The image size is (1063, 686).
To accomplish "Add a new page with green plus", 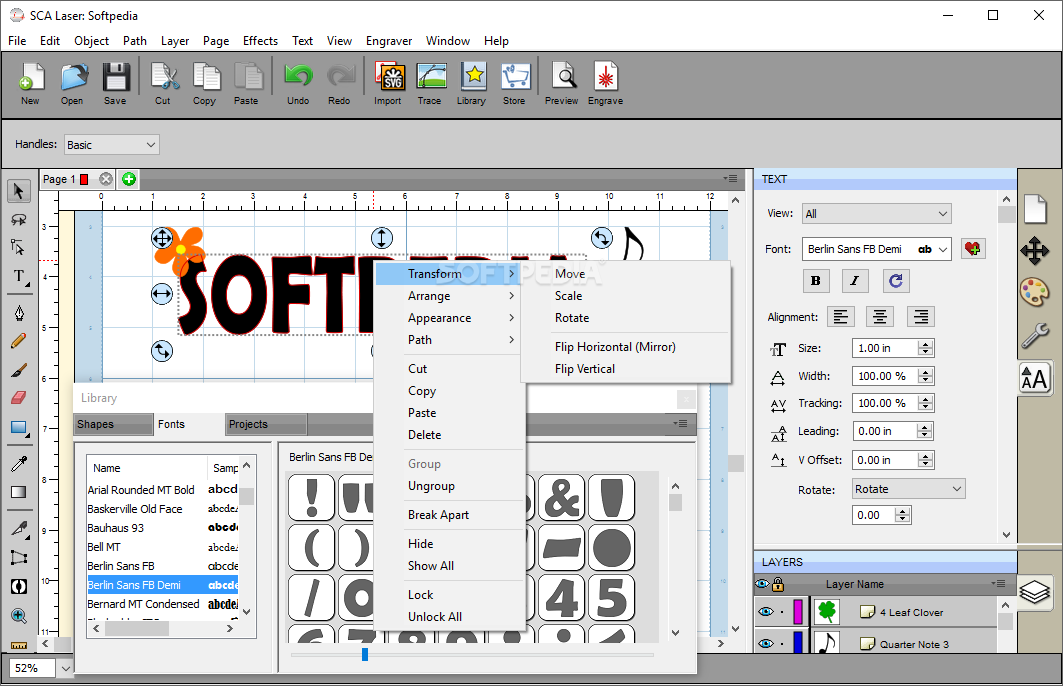I will coord(128,179).
